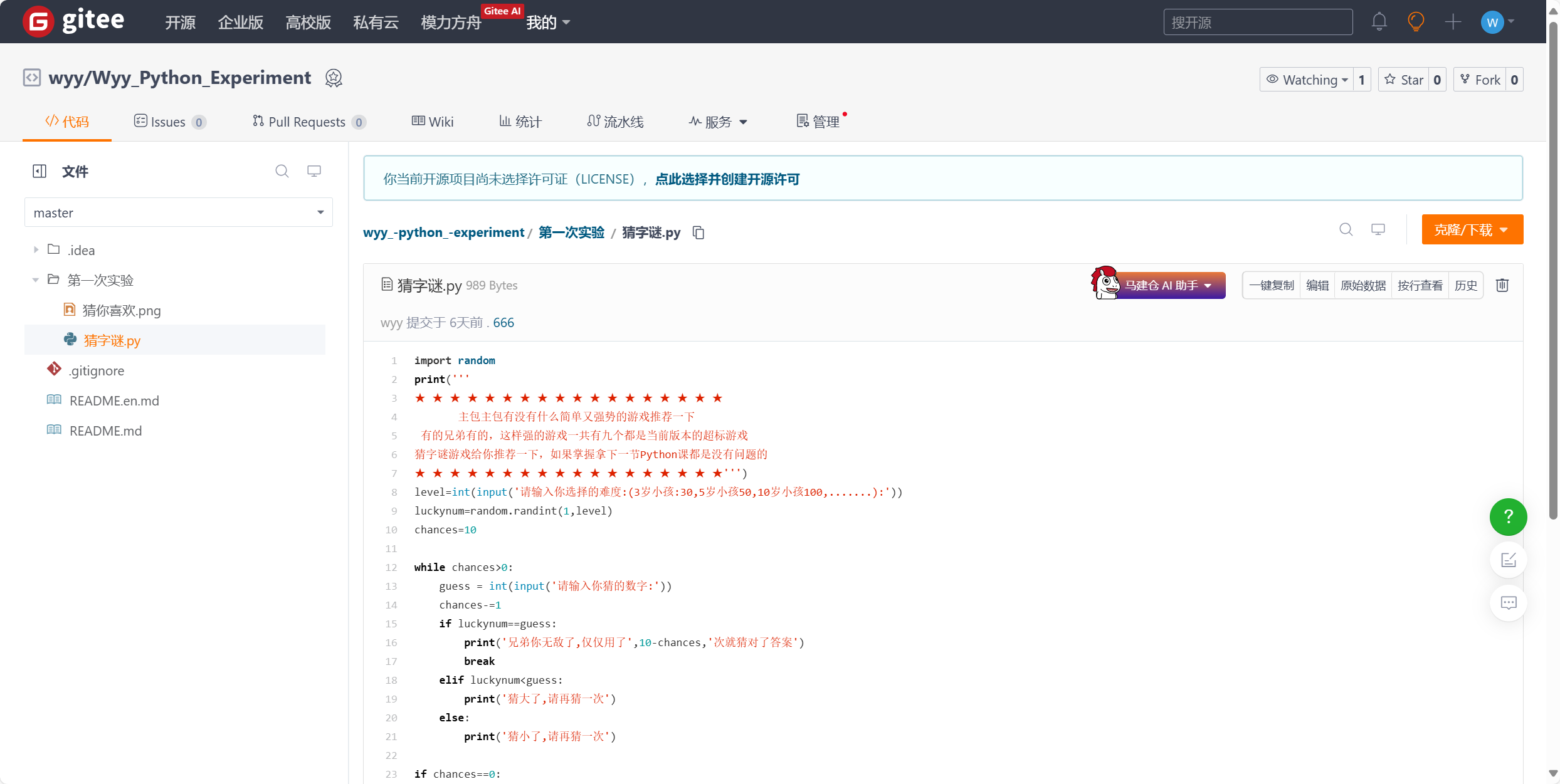Star the repository
Viewport: 1560px width, 784px height.
[1404, 80]
